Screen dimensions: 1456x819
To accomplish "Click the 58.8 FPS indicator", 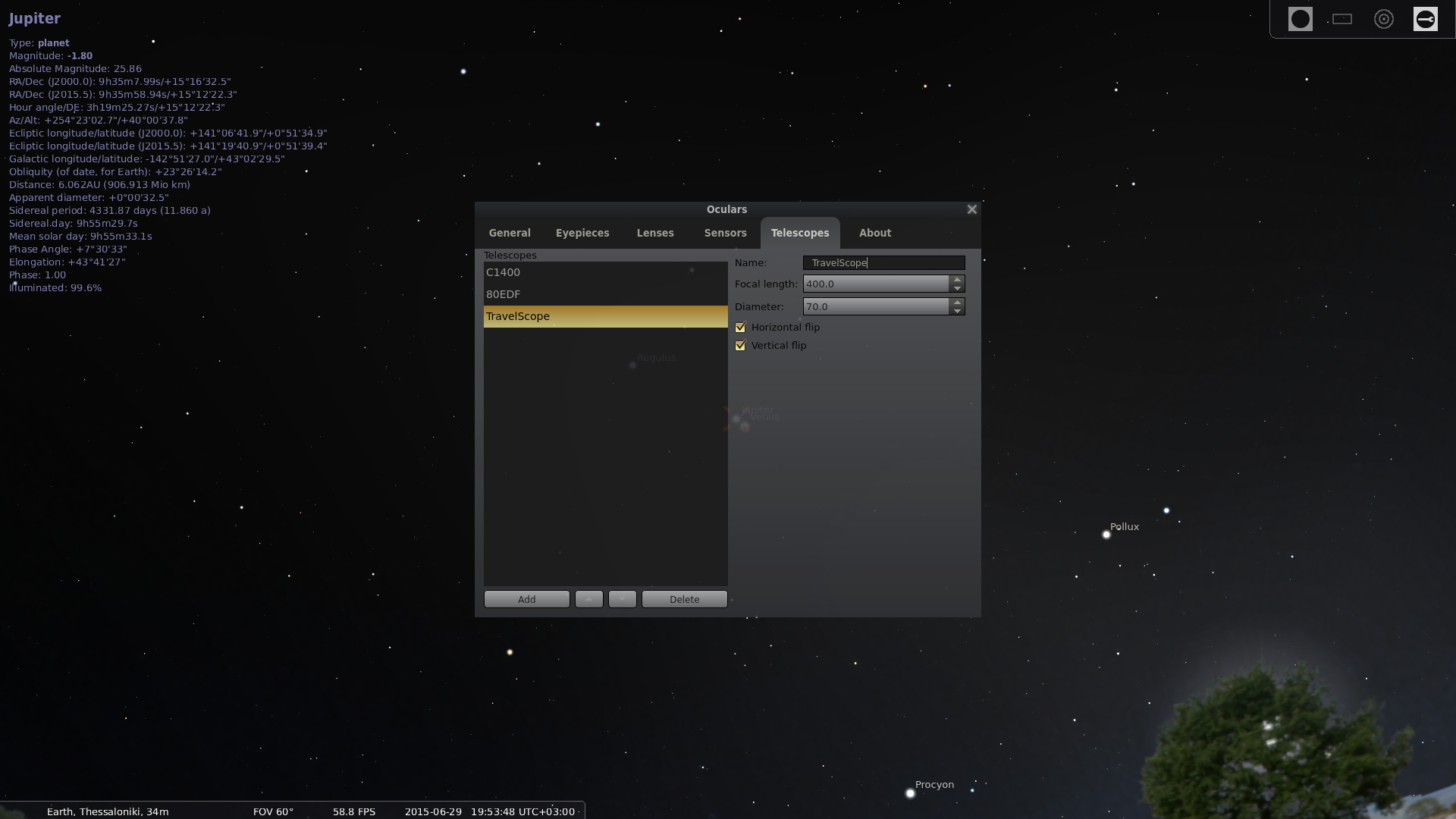I will click(354, 811).
